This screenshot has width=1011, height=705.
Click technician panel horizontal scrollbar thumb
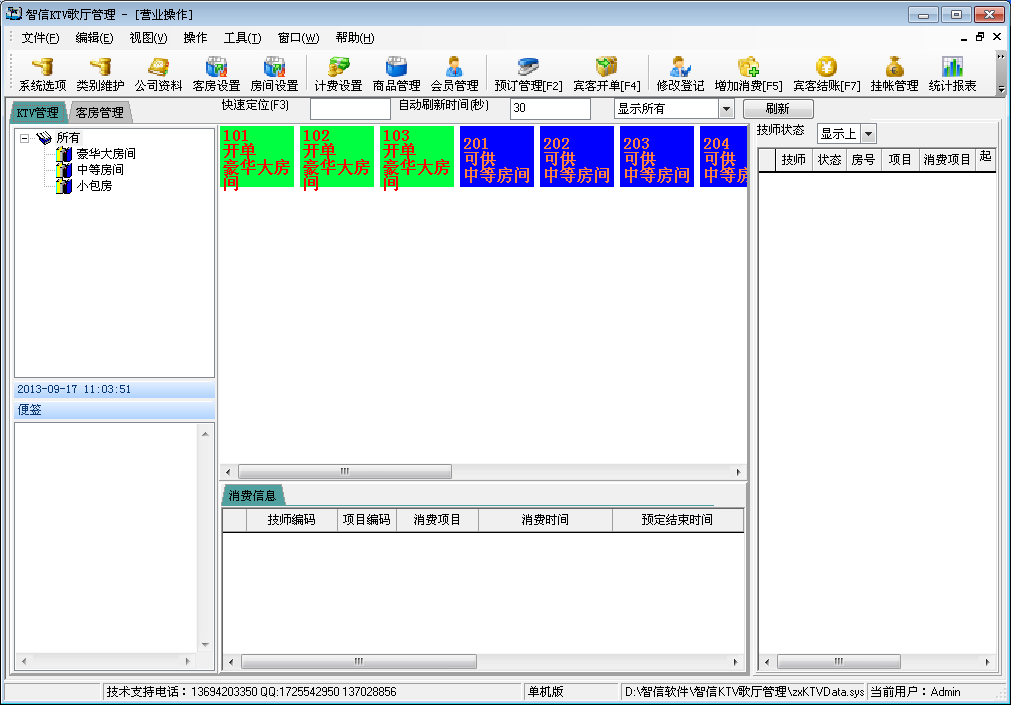coord(839,662)
